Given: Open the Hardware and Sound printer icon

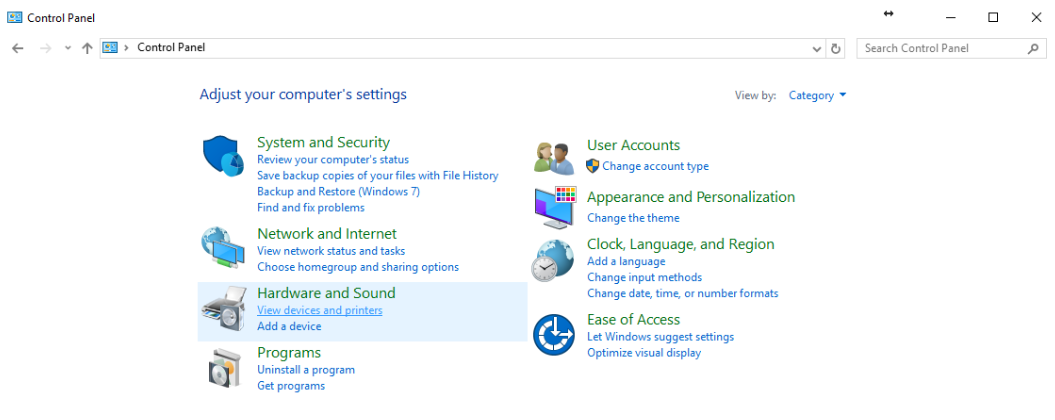Looking at the screenshot, I should click(x=224, y=308).
